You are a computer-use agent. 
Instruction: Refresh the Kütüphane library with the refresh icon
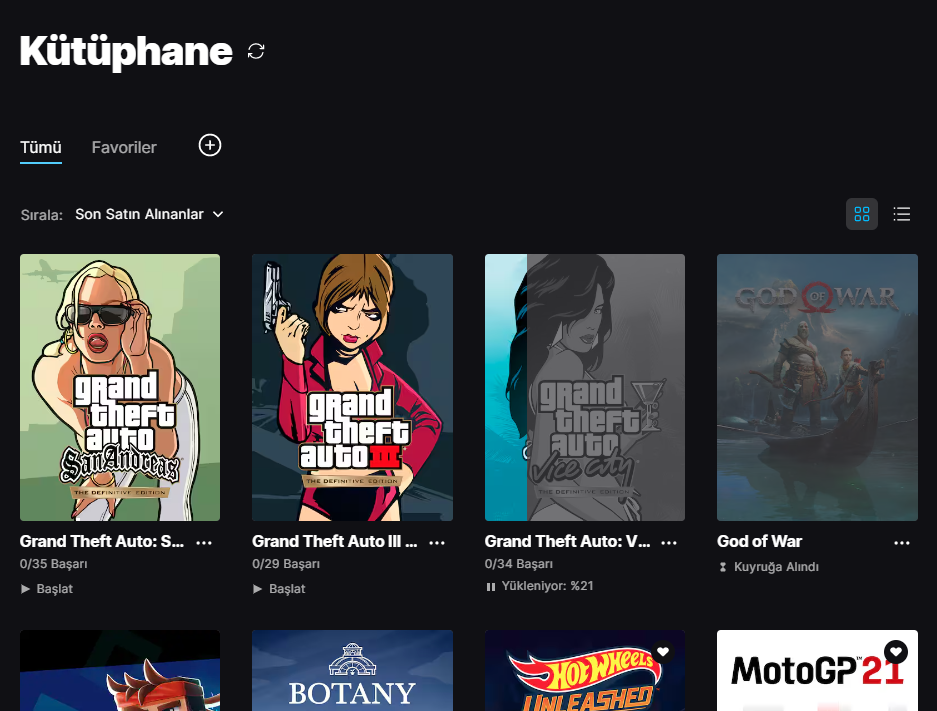tap(256, 51)
